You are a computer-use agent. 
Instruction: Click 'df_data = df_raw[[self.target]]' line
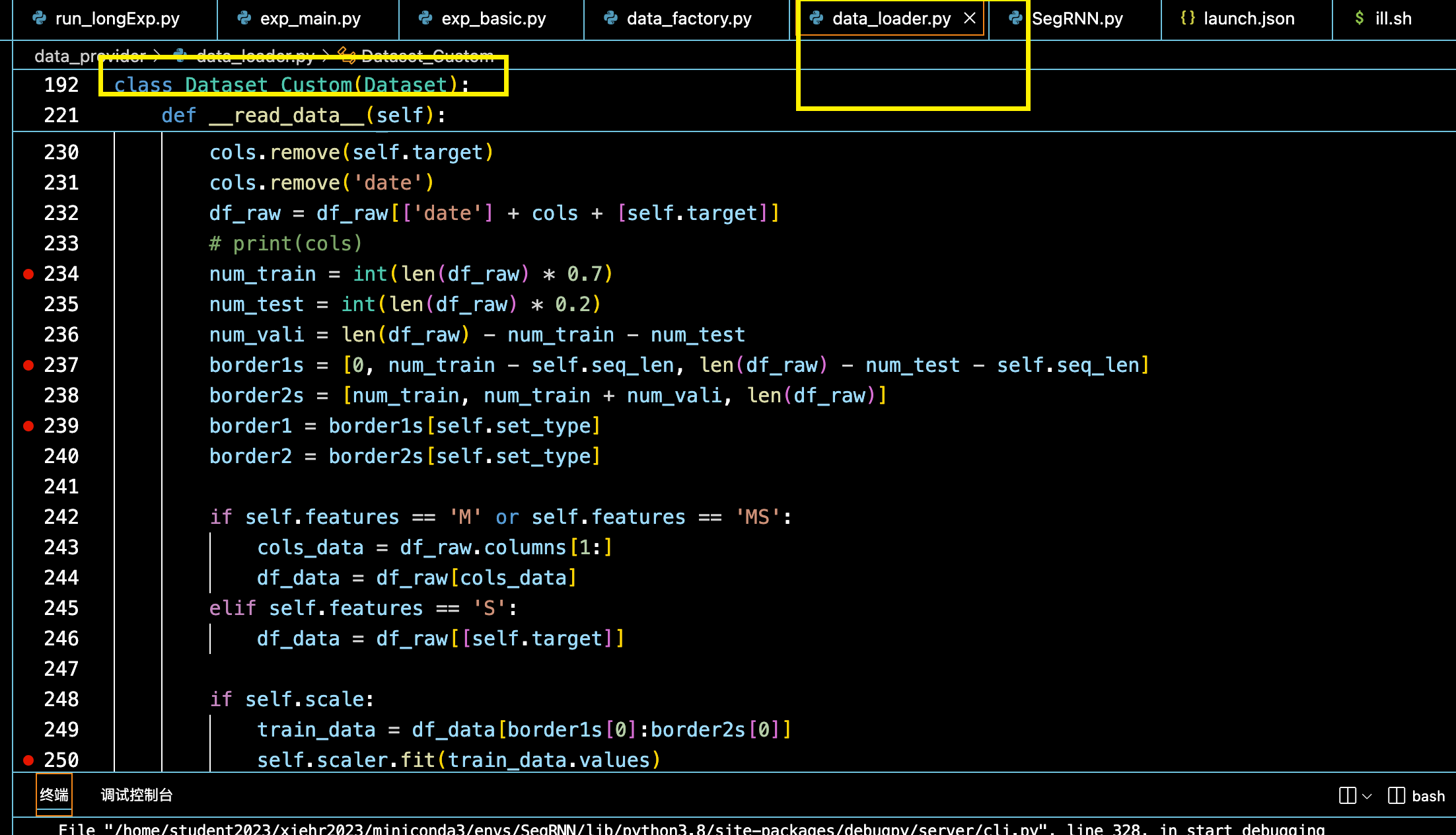pos(441,639)
